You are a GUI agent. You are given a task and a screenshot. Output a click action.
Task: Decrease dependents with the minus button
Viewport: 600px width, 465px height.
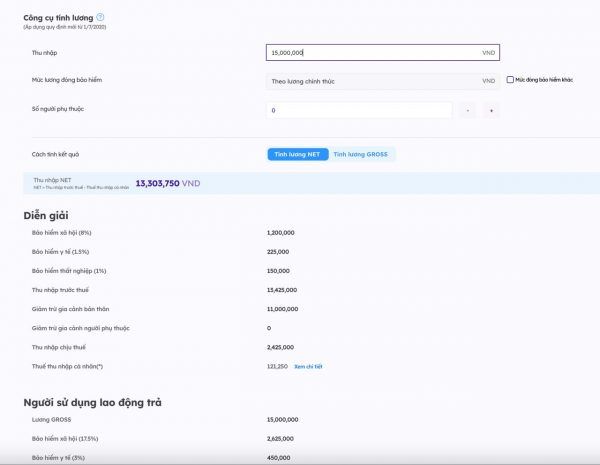468,111
